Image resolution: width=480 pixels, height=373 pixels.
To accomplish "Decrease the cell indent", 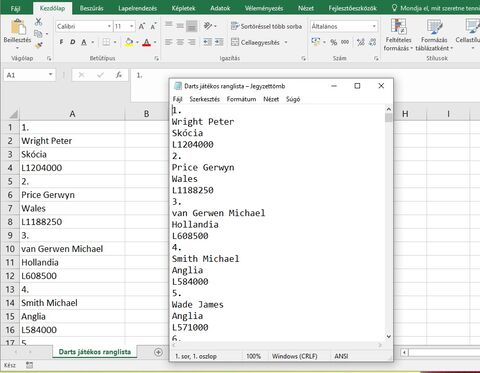I will point(207,42).
